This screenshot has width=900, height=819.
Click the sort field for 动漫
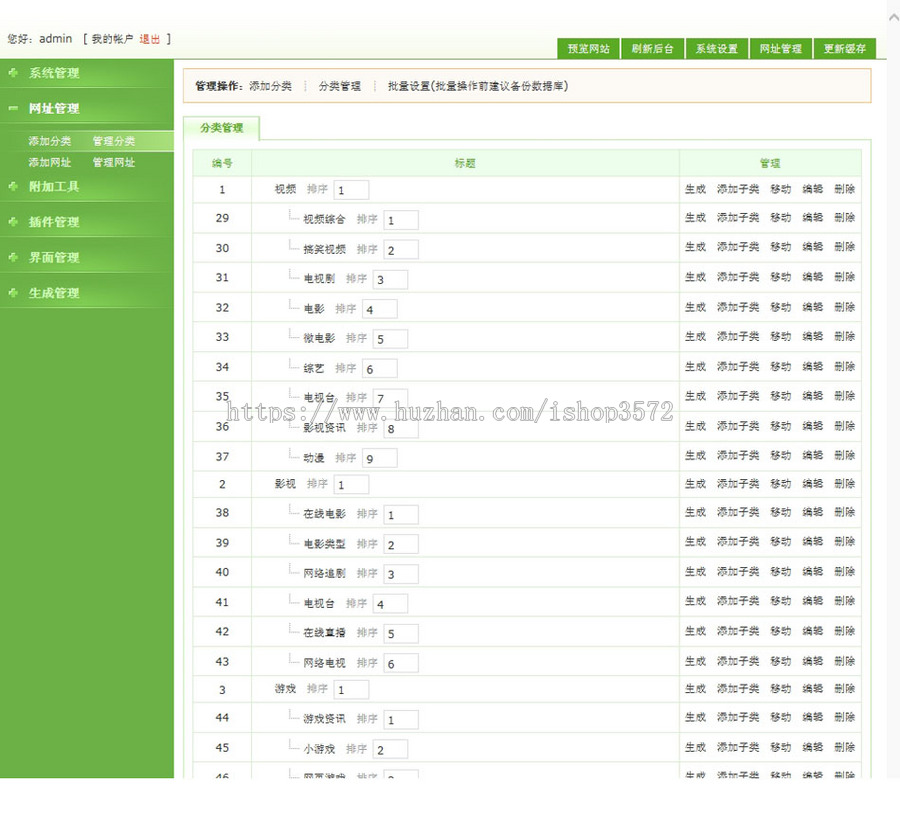(379, 458)
